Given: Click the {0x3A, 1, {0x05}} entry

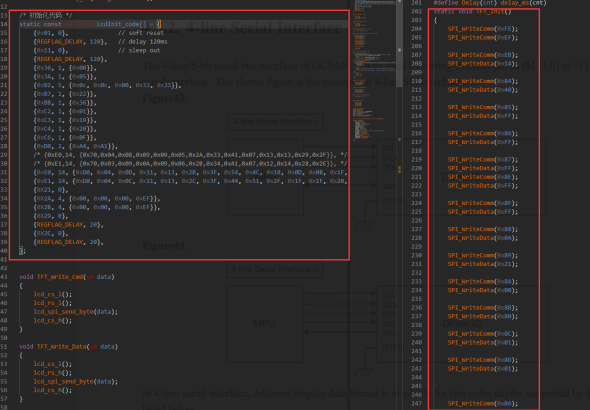Looking at the screenshot, I should (x=65, y=76).
